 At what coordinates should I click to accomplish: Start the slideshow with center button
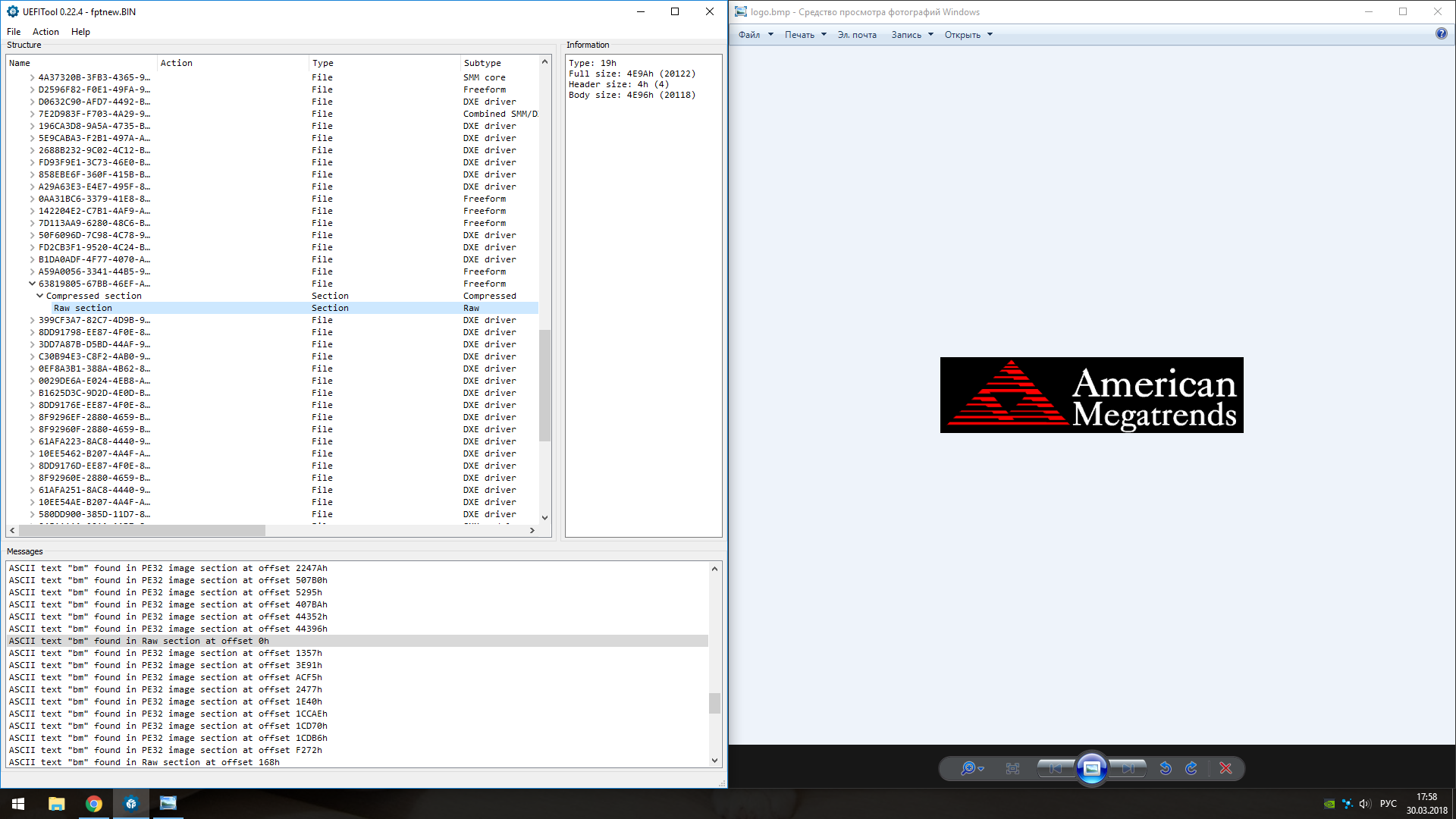click(1091, 768)
